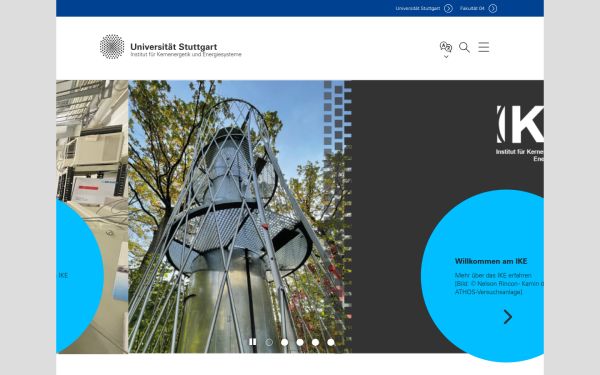Select the fifth slide indicator dot
The height and width of the screenshot is (375, 600).
click(330, 342)
